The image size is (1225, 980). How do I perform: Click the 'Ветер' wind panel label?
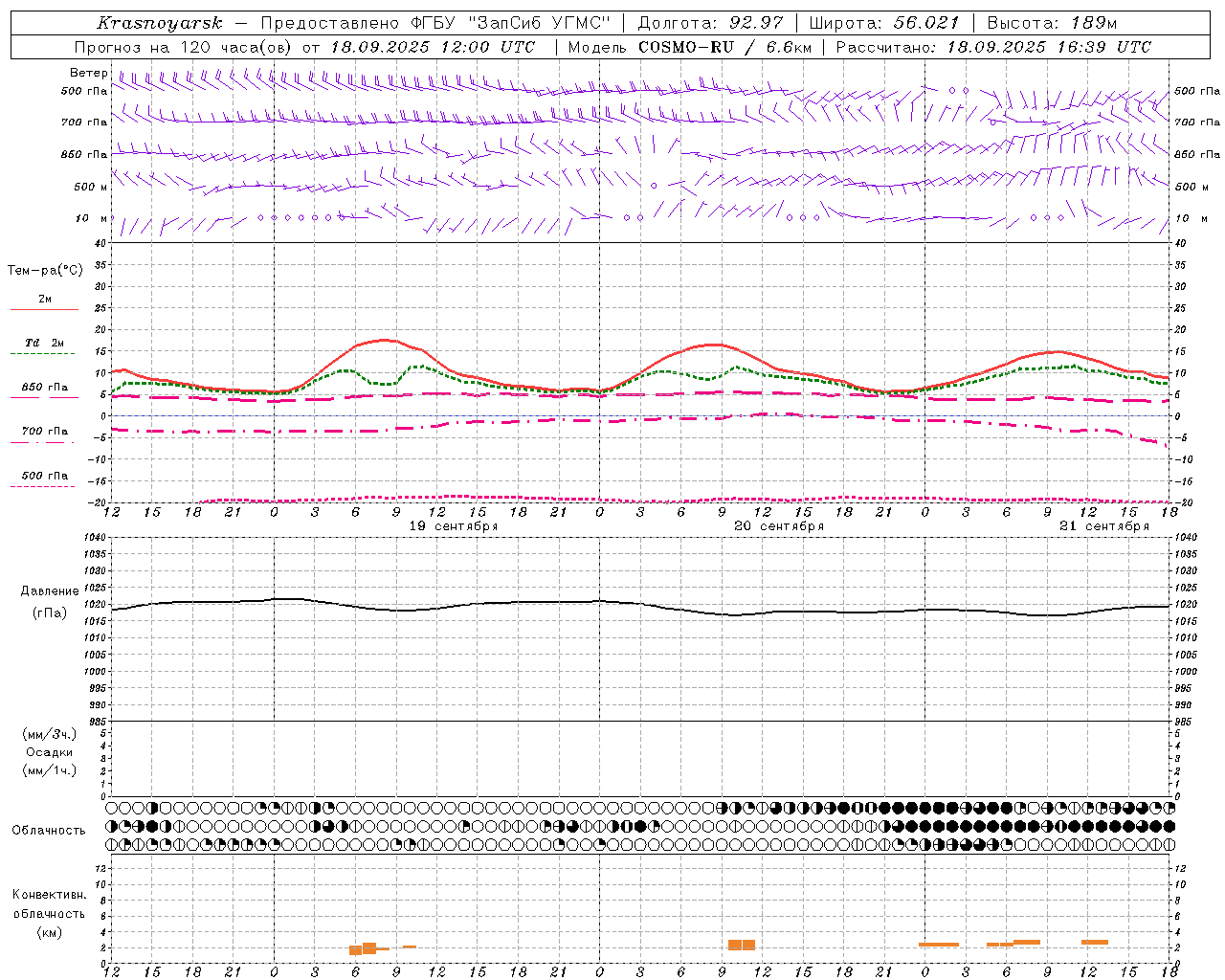point(88,73)
